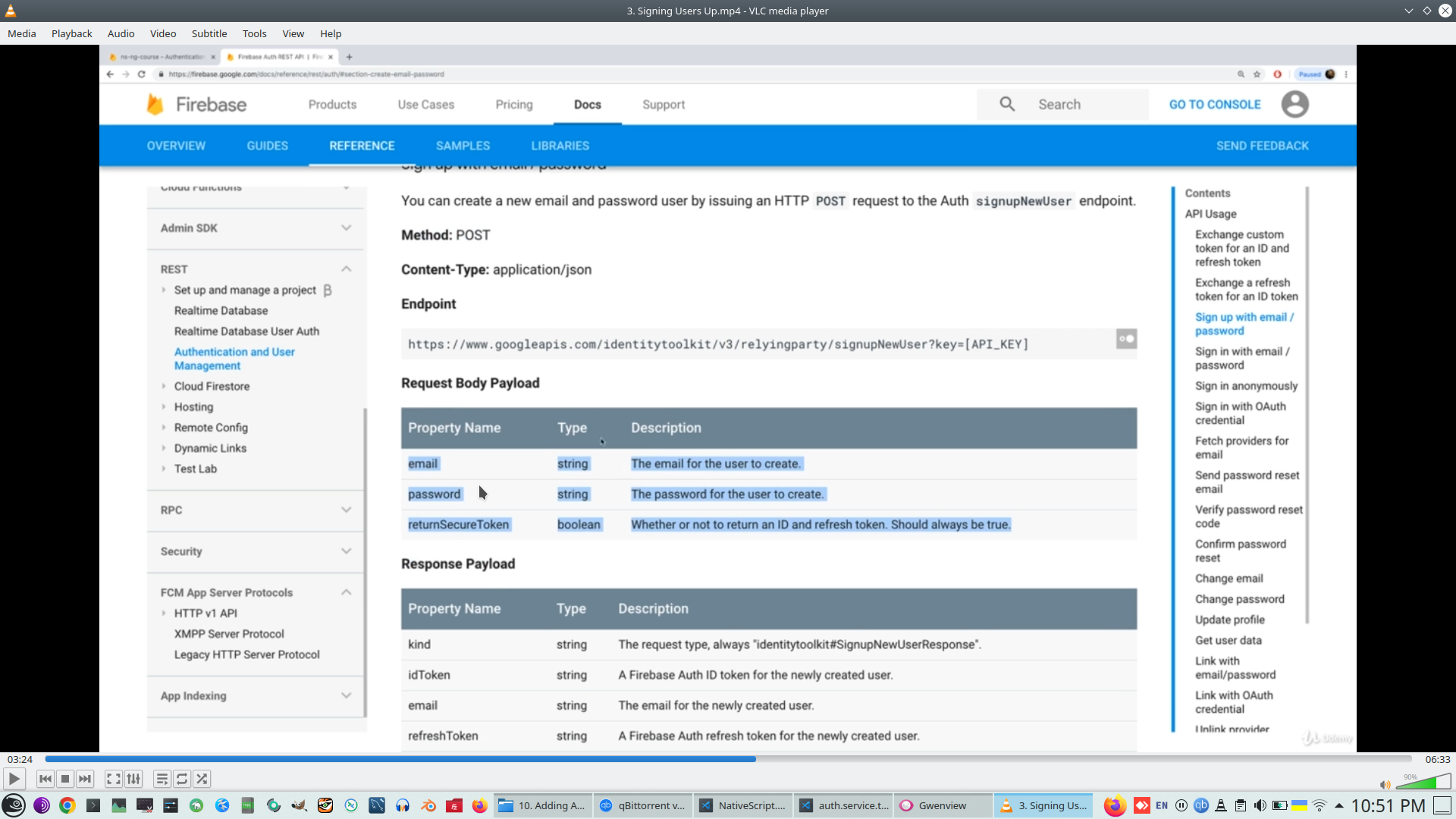Open extended settings equalizer icon

(133, 779)
